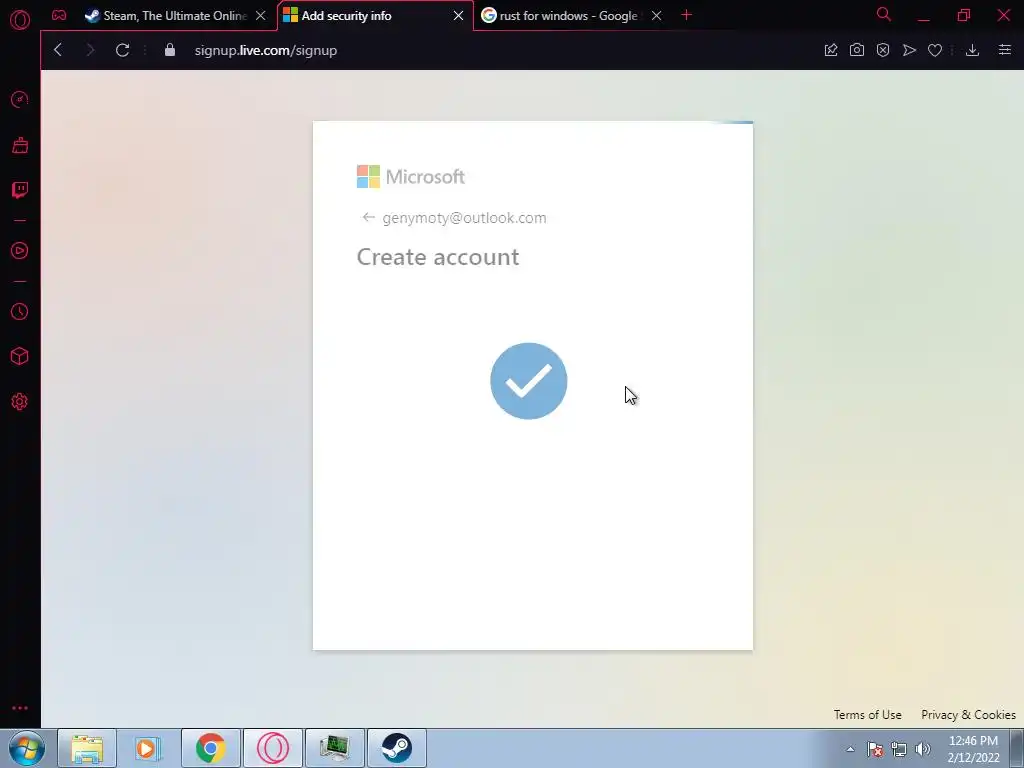Viewport: 1024px width, 768px height.
Task: Open GX Control speedometer in sidebar
Action: (x=20, y=99)
